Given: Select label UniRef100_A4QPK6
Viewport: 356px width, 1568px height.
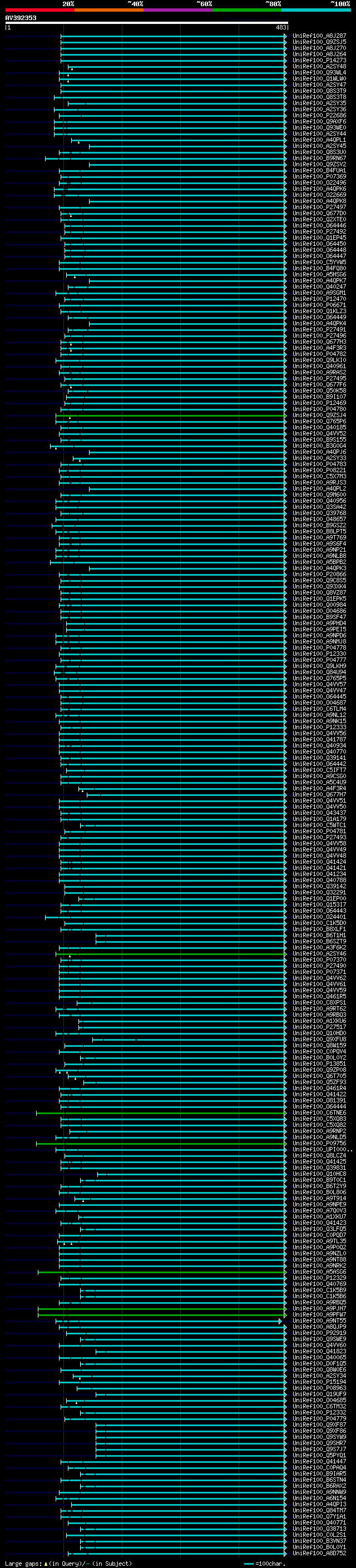Looking at the screenshot, I should point(319,189).
